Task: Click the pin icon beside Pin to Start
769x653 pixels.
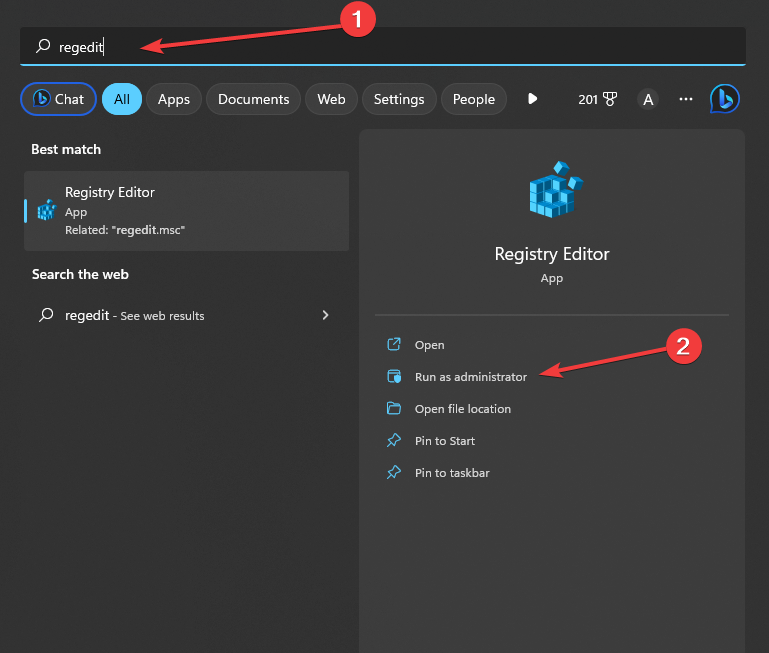Action: tap(394, 440)
